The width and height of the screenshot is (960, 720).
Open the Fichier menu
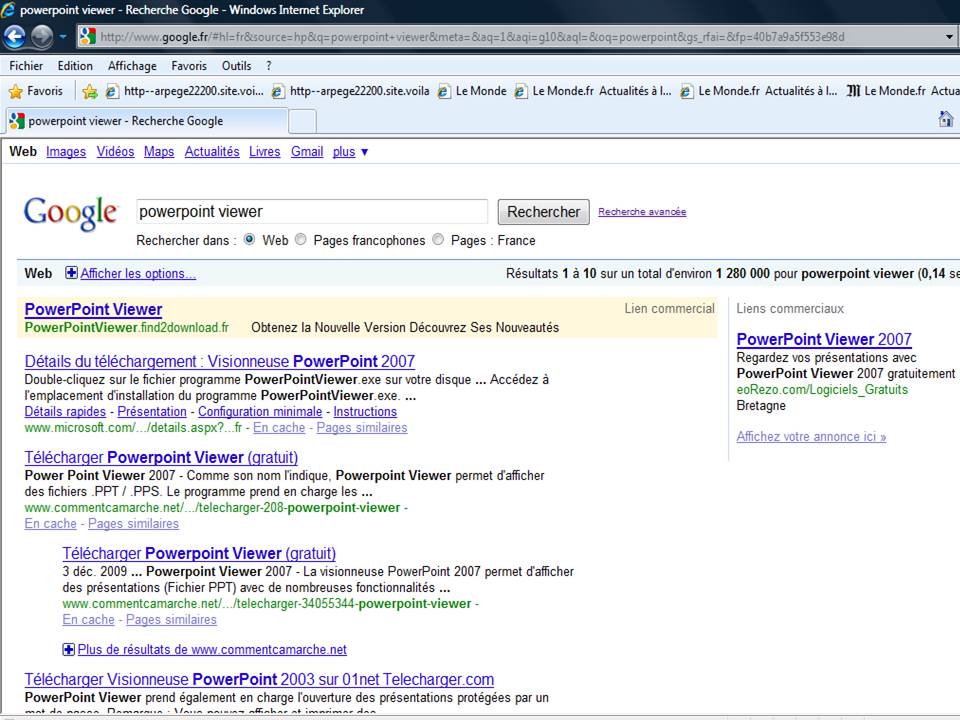coord(26,66)
